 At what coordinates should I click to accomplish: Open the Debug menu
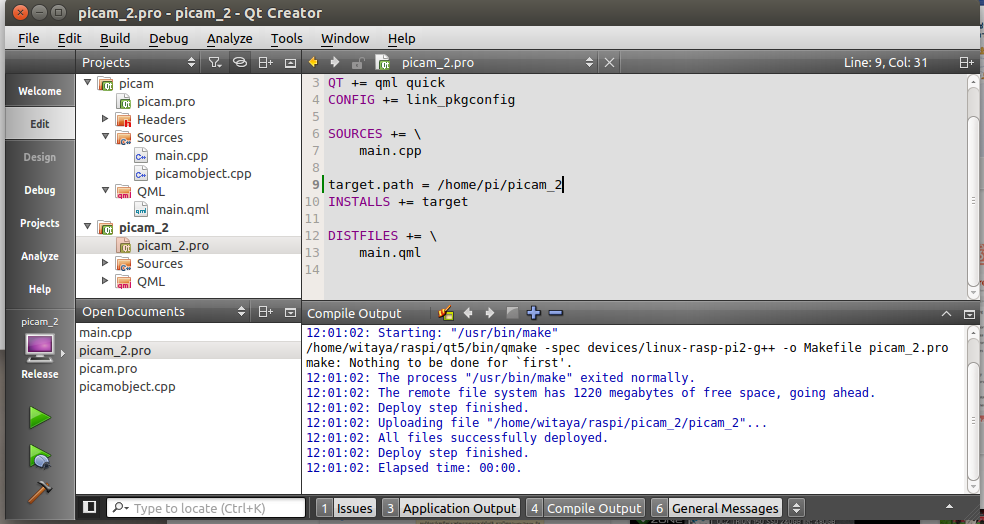coord(168,38)
